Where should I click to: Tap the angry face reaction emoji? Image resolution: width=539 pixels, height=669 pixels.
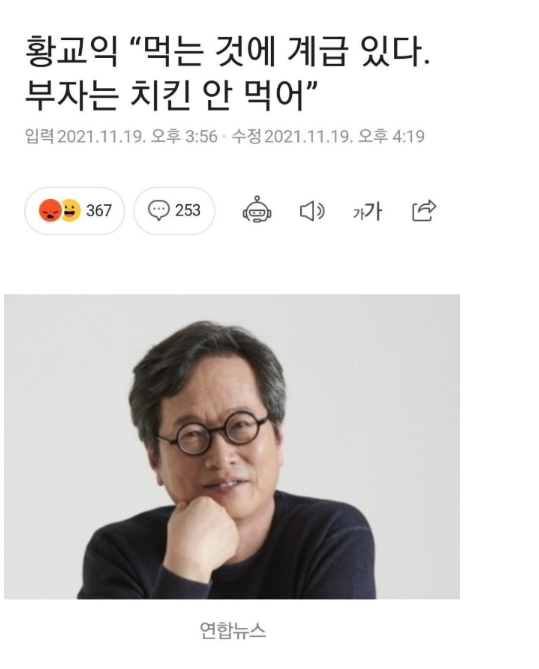[50, 210]
